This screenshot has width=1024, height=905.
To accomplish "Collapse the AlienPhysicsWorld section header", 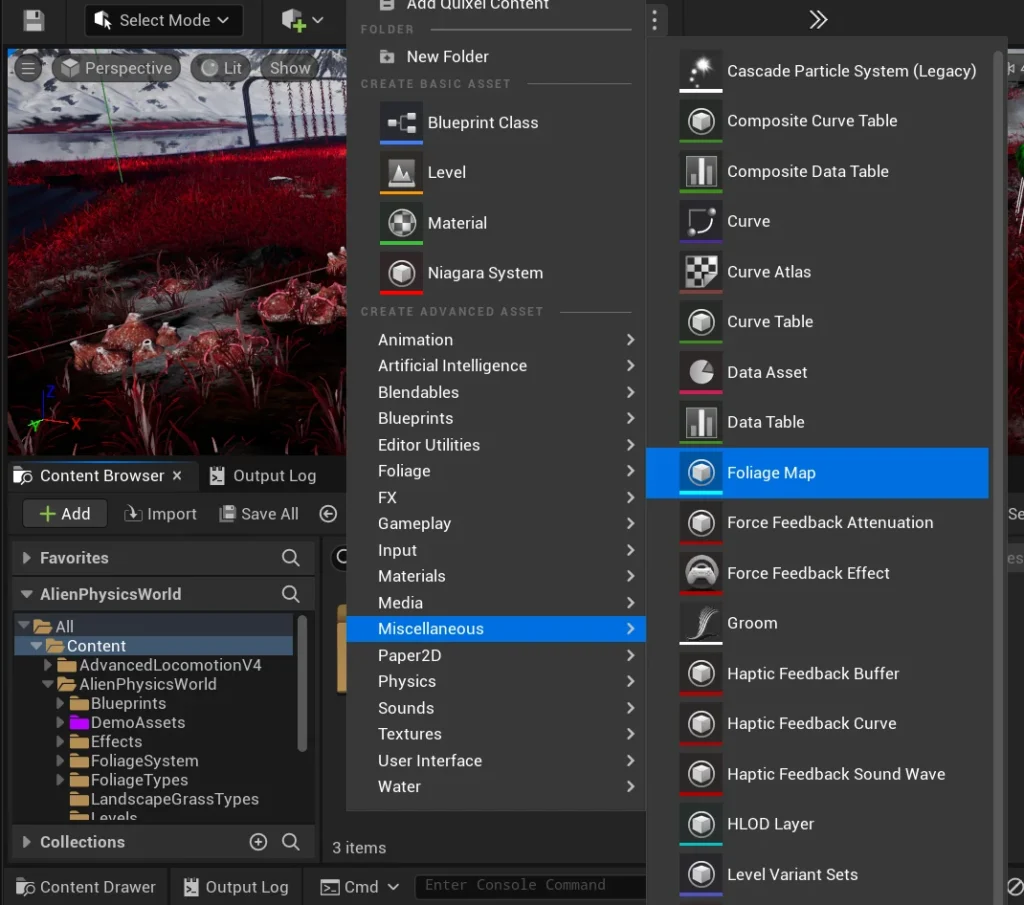I will tap(27, 594).
